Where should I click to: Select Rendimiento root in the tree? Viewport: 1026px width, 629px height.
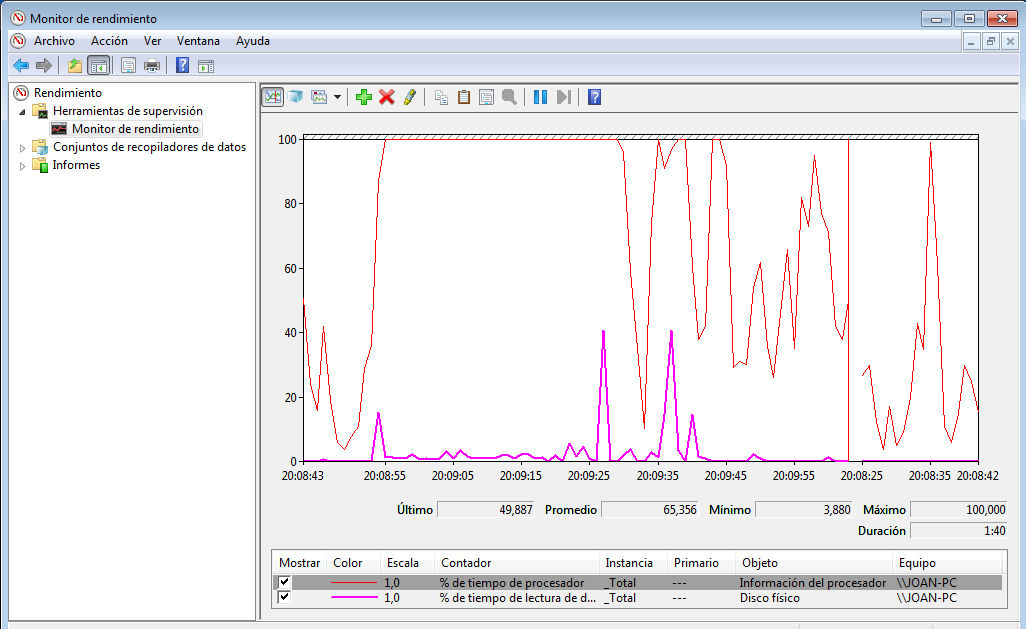(67, 93)
